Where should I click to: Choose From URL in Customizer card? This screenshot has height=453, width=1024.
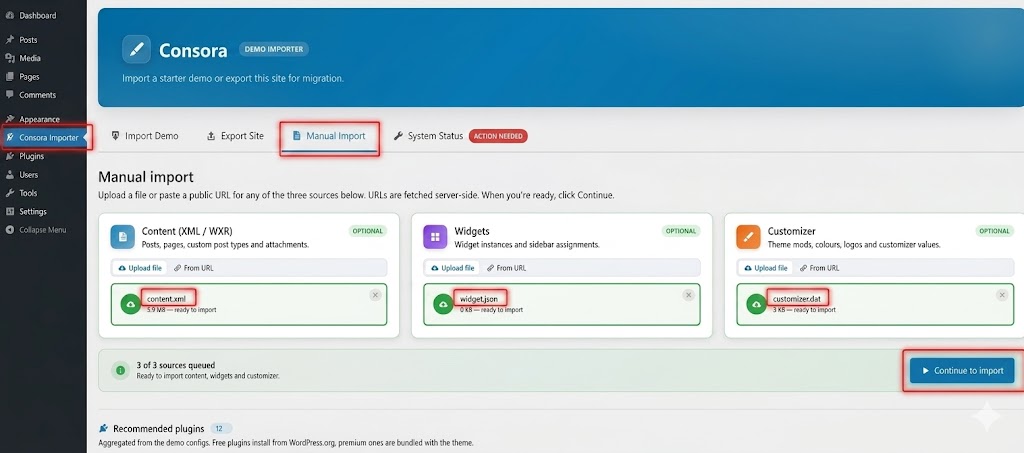coord(819,268)
